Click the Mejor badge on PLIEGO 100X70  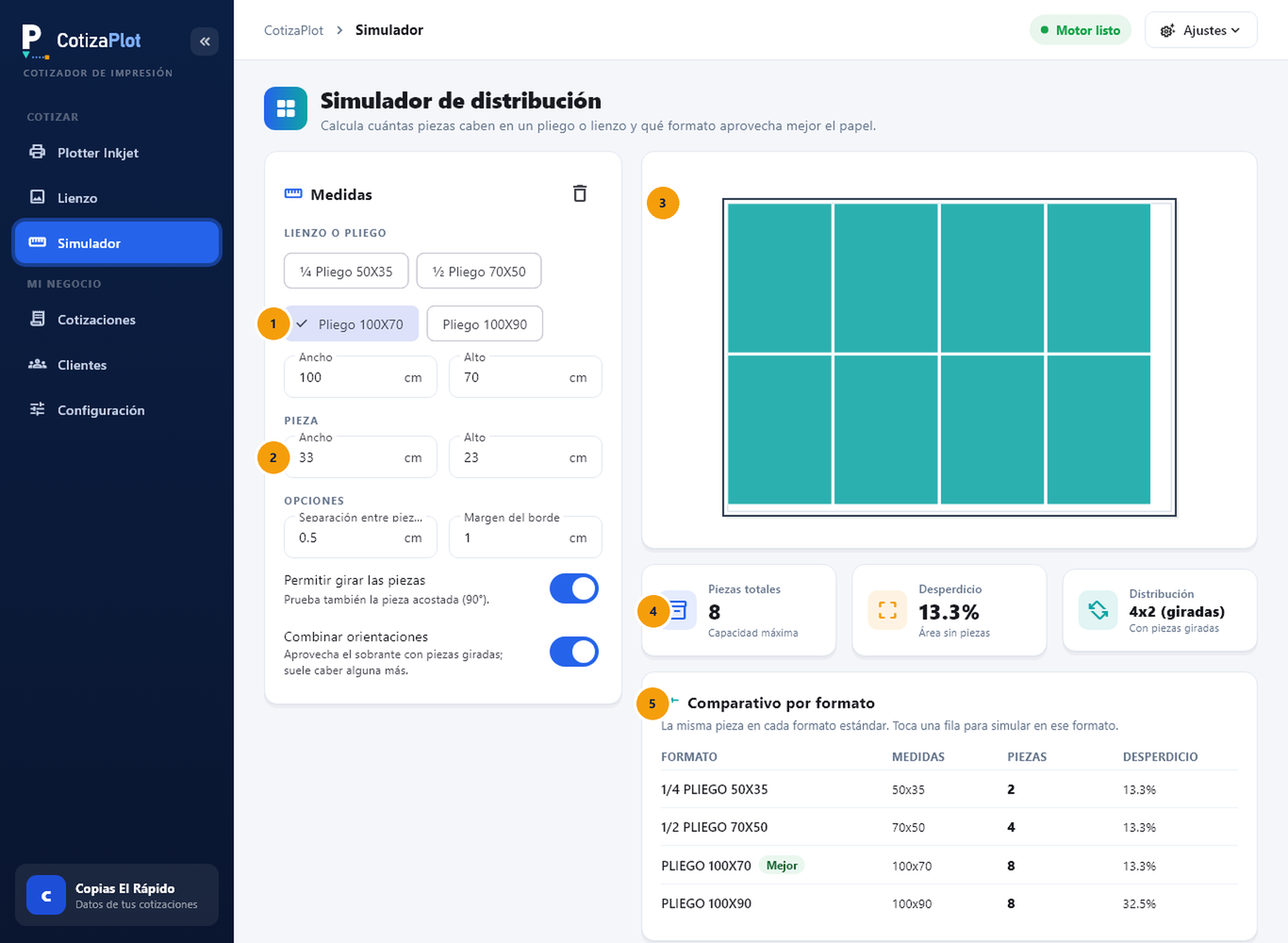click(x=782, y=866)
